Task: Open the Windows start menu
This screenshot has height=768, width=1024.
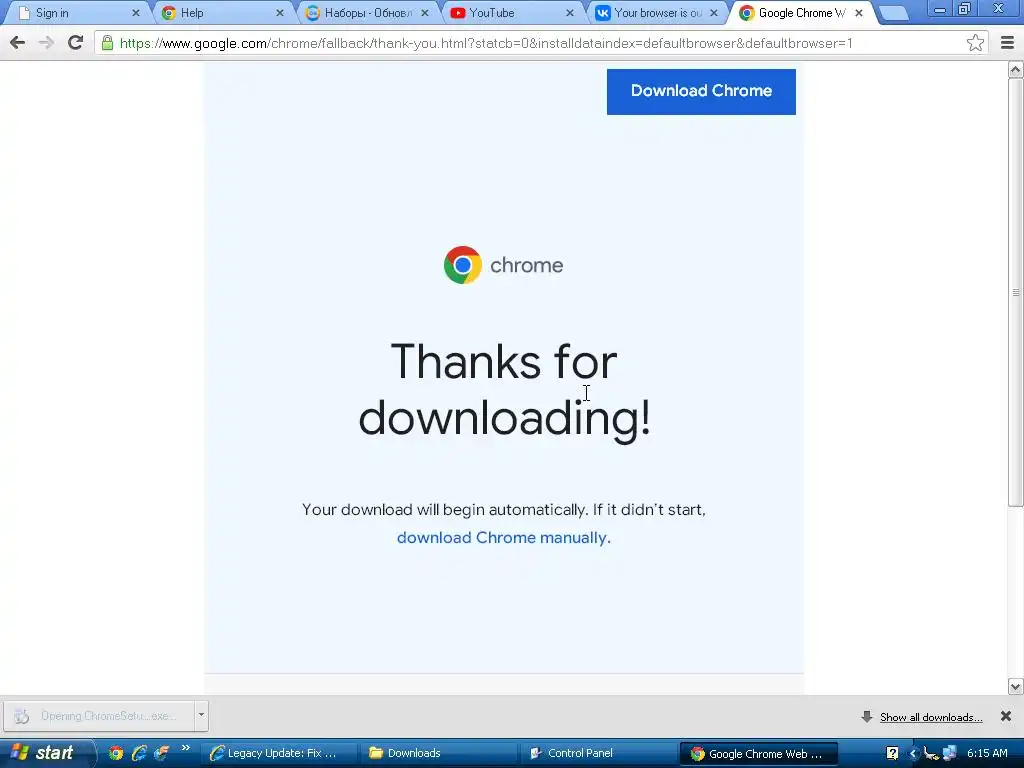Action: 46,753
